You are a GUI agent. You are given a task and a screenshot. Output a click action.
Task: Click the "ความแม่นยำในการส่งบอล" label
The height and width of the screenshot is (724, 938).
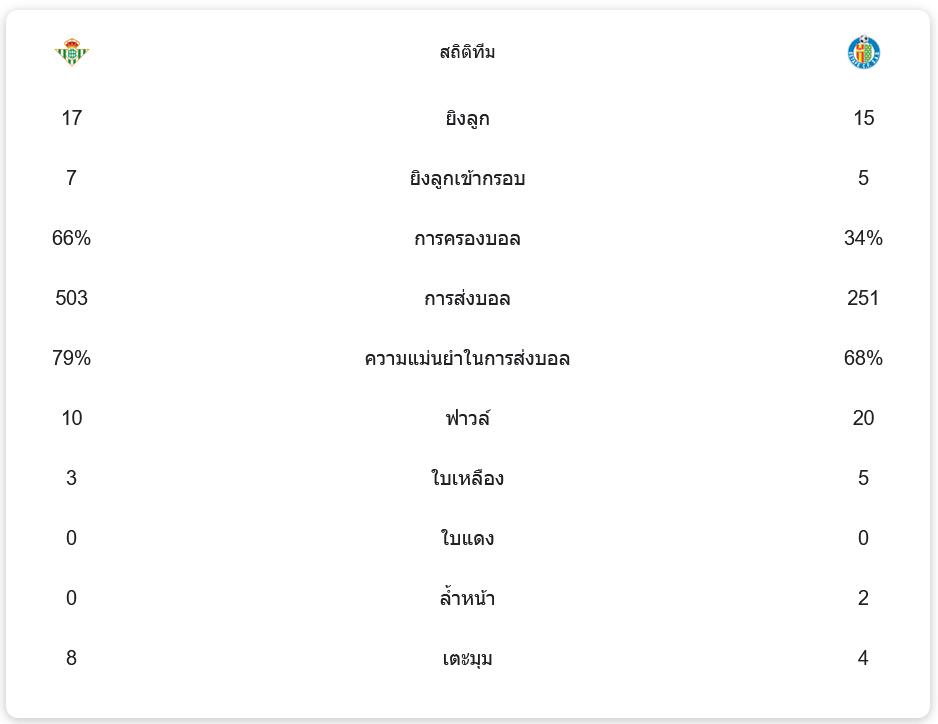point(467,359)
